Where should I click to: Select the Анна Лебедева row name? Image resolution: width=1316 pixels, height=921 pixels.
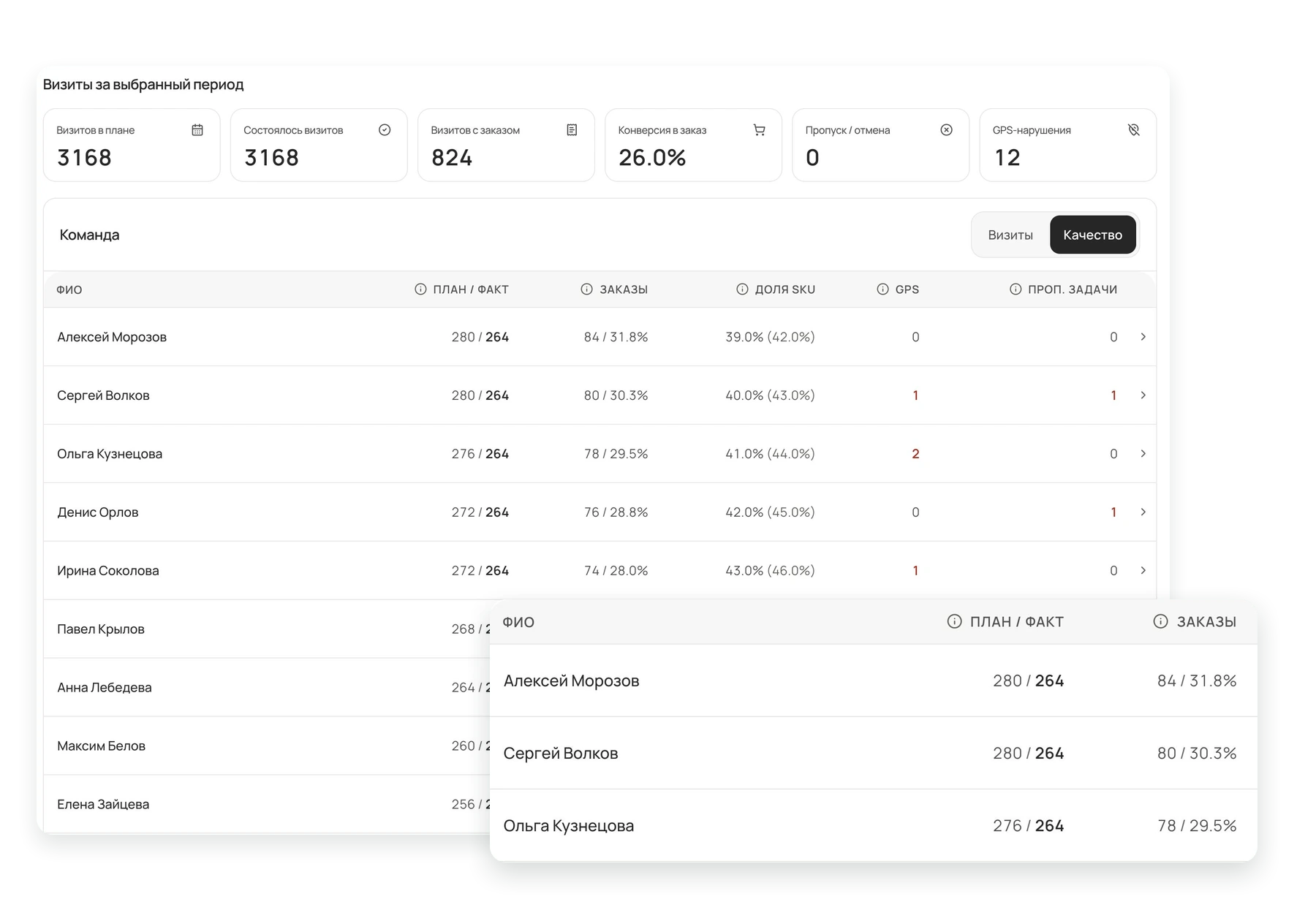[x=105, y=688]
